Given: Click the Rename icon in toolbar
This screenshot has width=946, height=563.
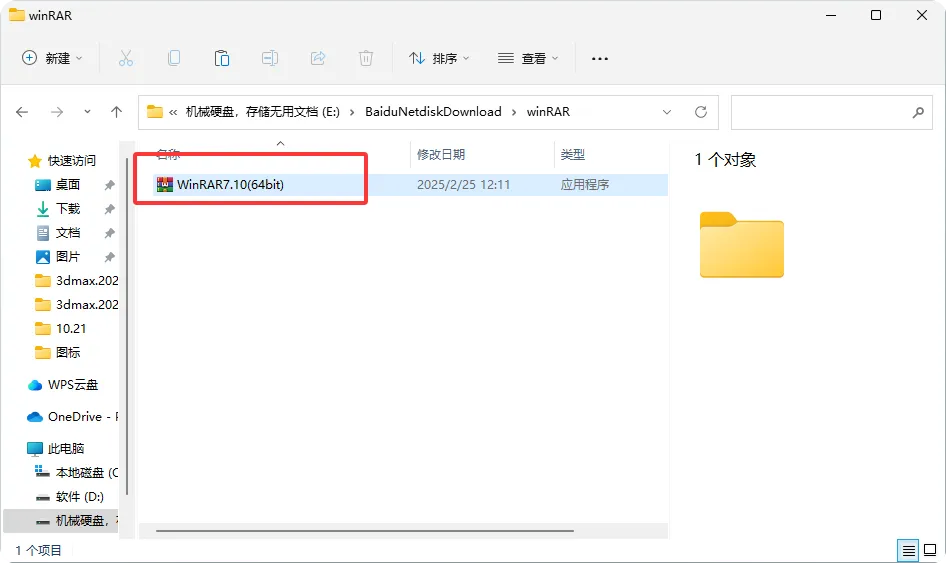Looking at the screenshot, I should point(270,59).
